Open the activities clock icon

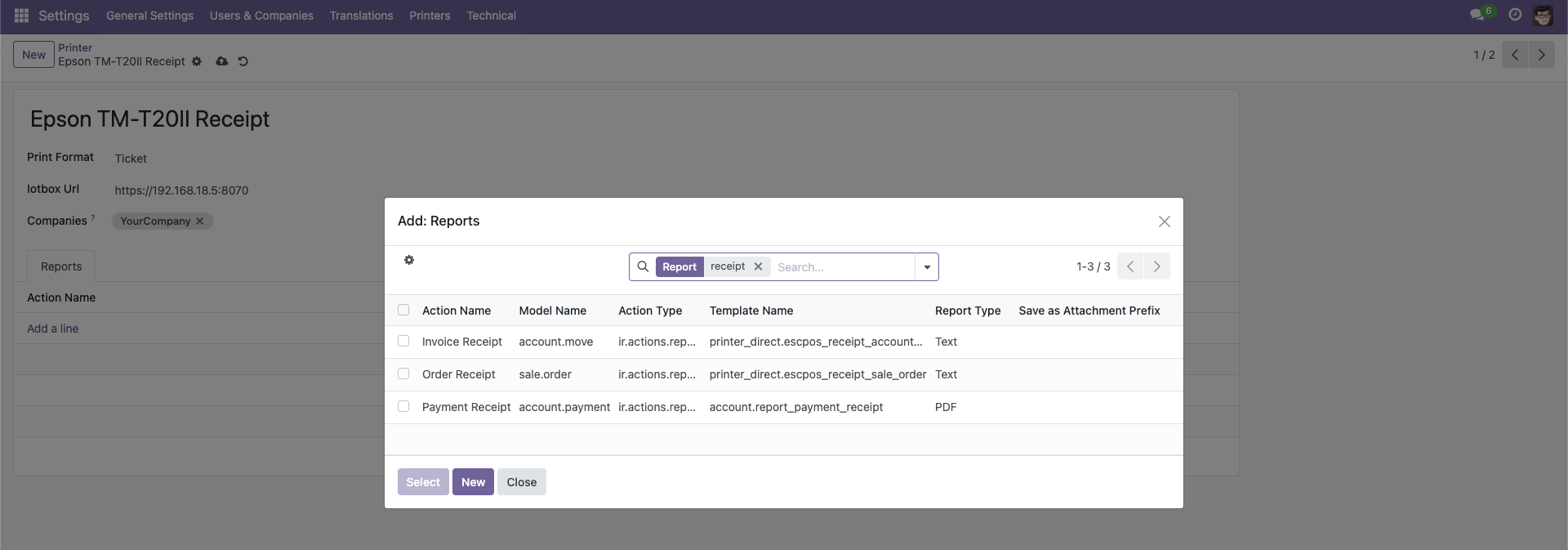(x=1515, y=15)
